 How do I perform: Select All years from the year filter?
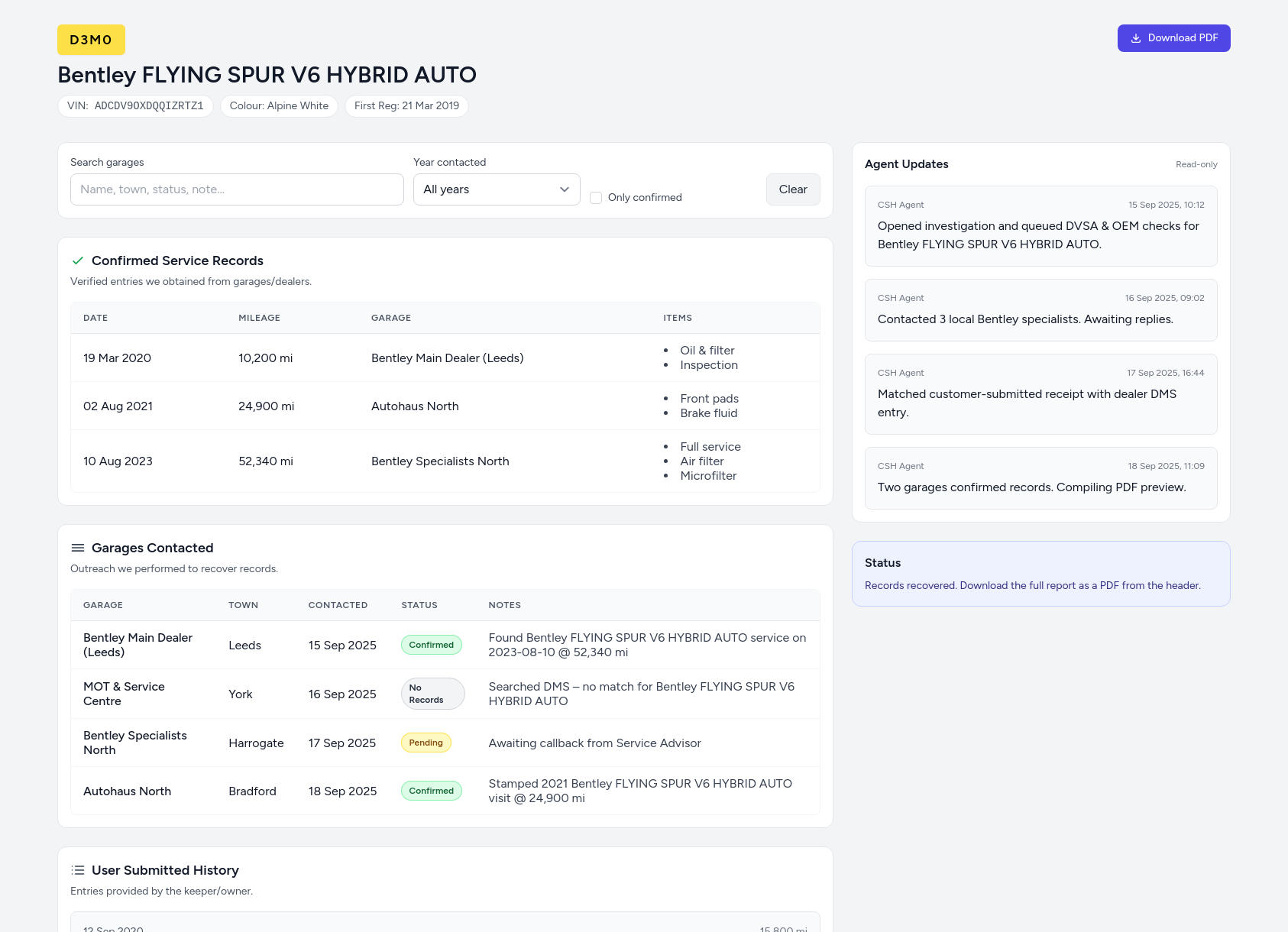[x=496, y=189]
